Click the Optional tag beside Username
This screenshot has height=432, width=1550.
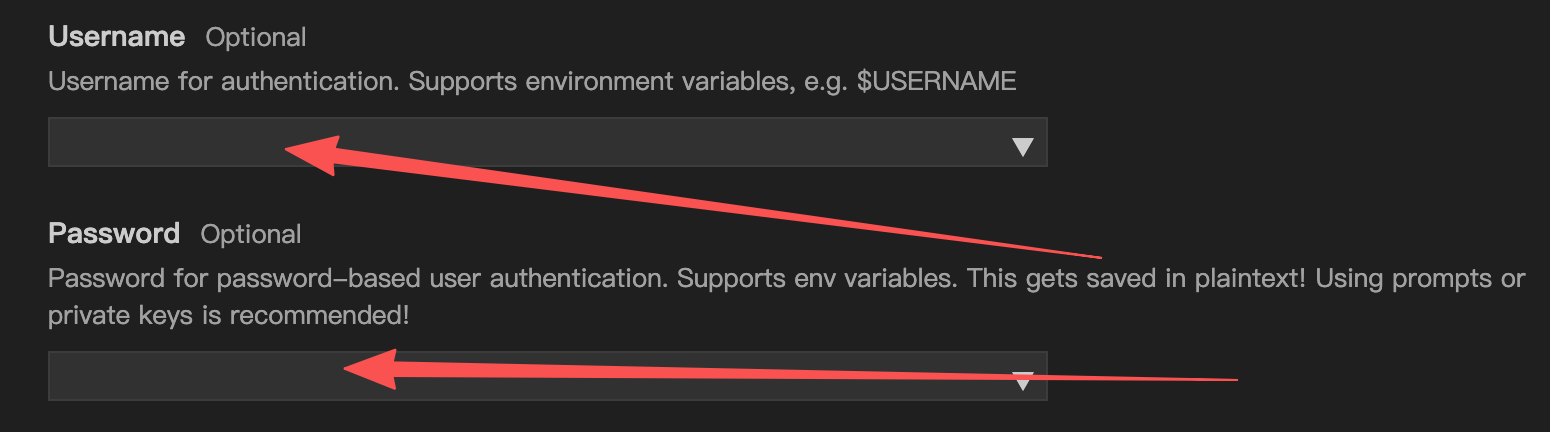[256, 38]
